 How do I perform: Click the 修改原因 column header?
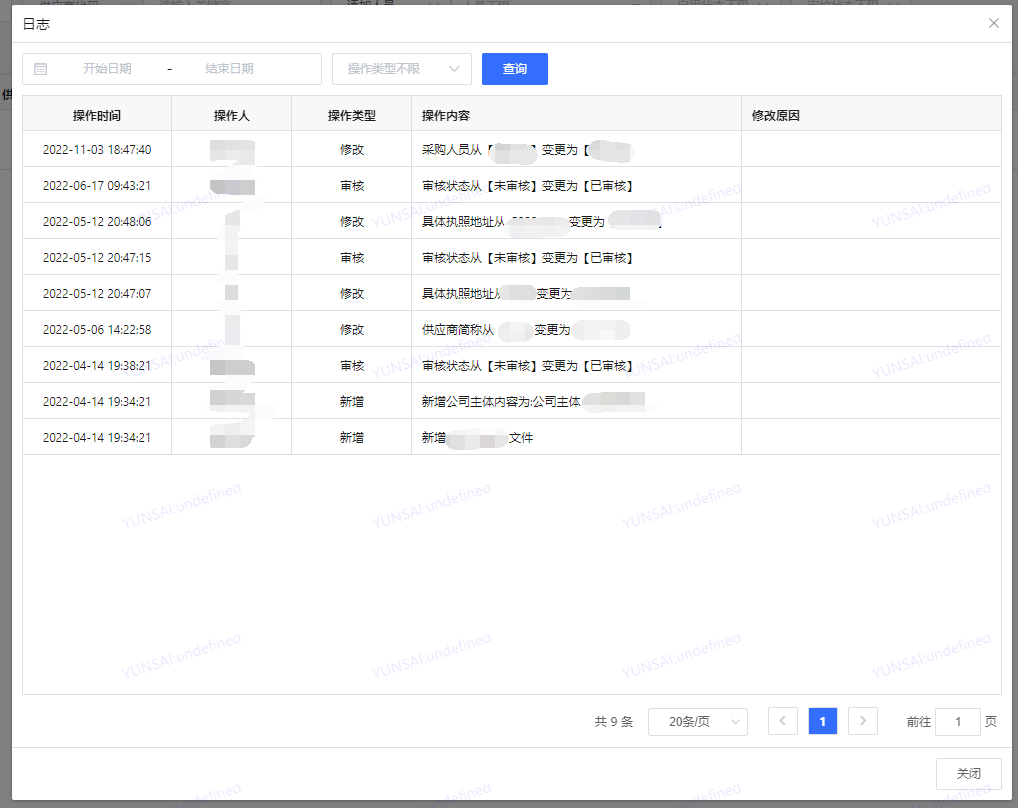pyautogui.click(x=776, y=115)
